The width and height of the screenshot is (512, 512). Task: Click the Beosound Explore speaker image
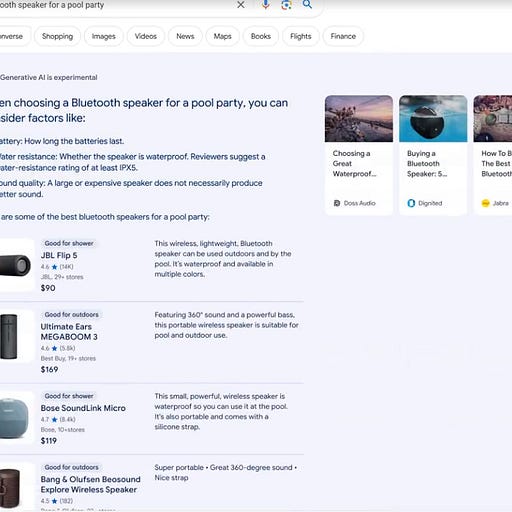[x=17, y=487]
